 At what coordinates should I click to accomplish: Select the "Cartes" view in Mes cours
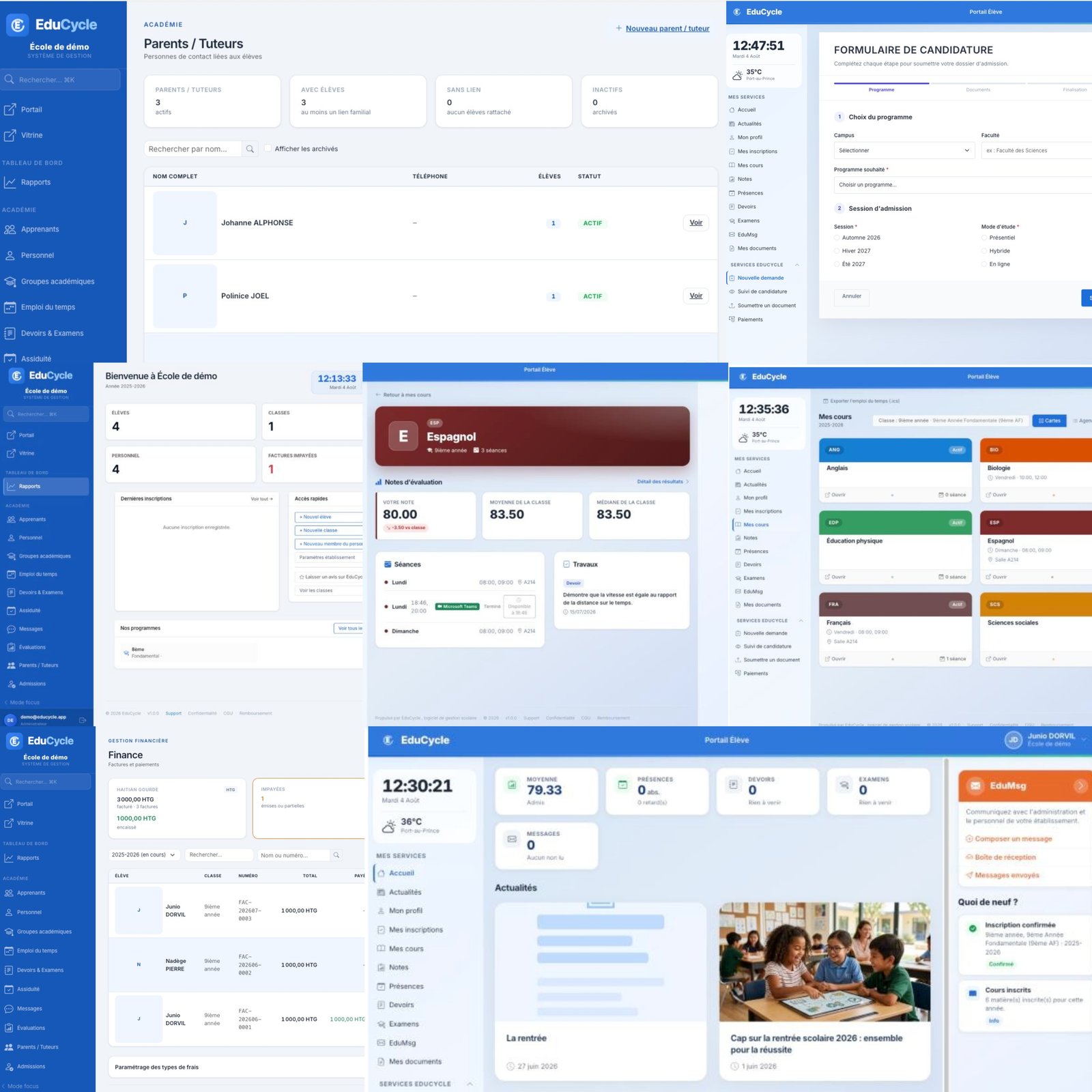[x=1050, y=420]
